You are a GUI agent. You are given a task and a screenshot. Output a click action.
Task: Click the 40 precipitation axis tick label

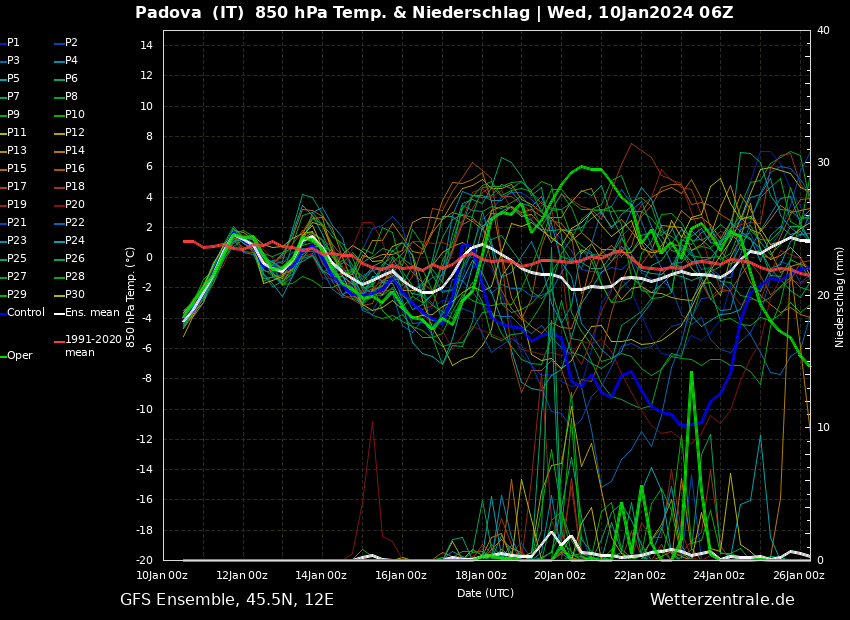(823, 30)
